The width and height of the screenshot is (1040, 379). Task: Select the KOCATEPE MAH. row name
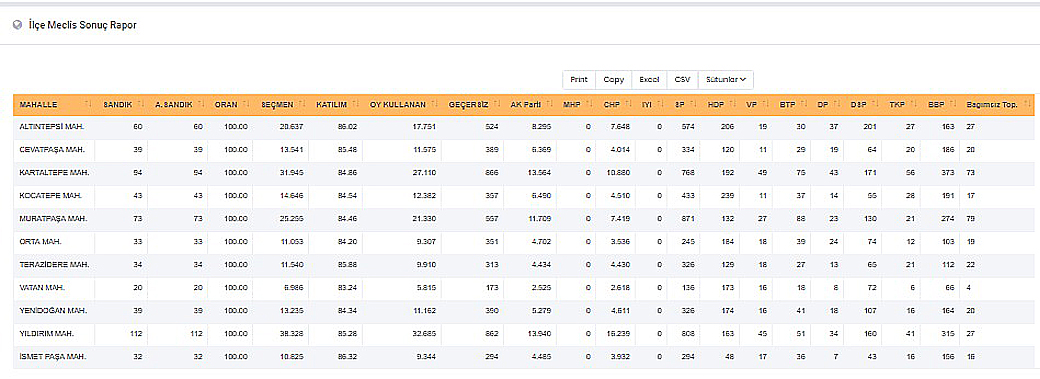(50, 196)
